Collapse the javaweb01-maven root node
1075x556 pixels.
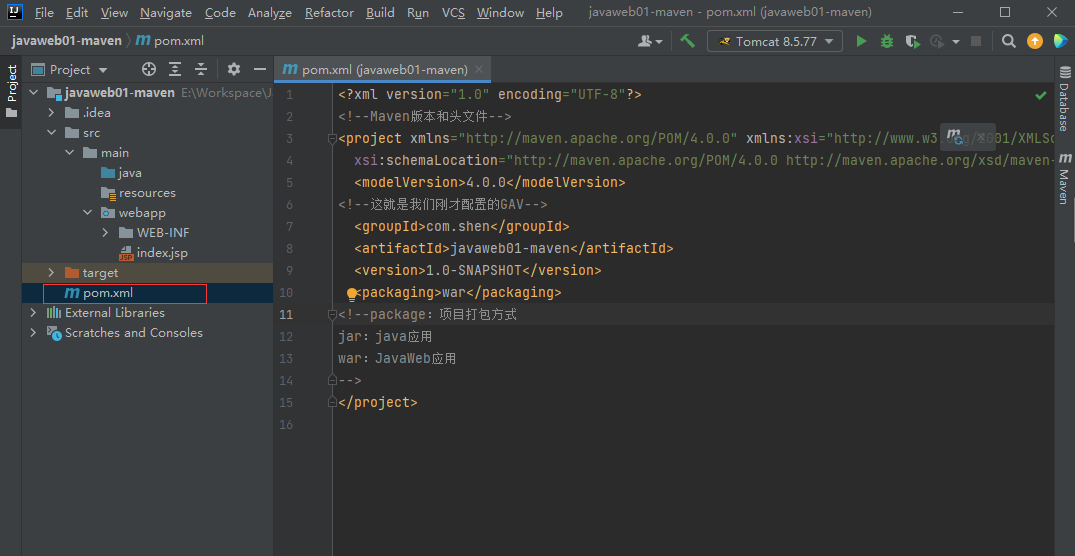coord(34,93)
